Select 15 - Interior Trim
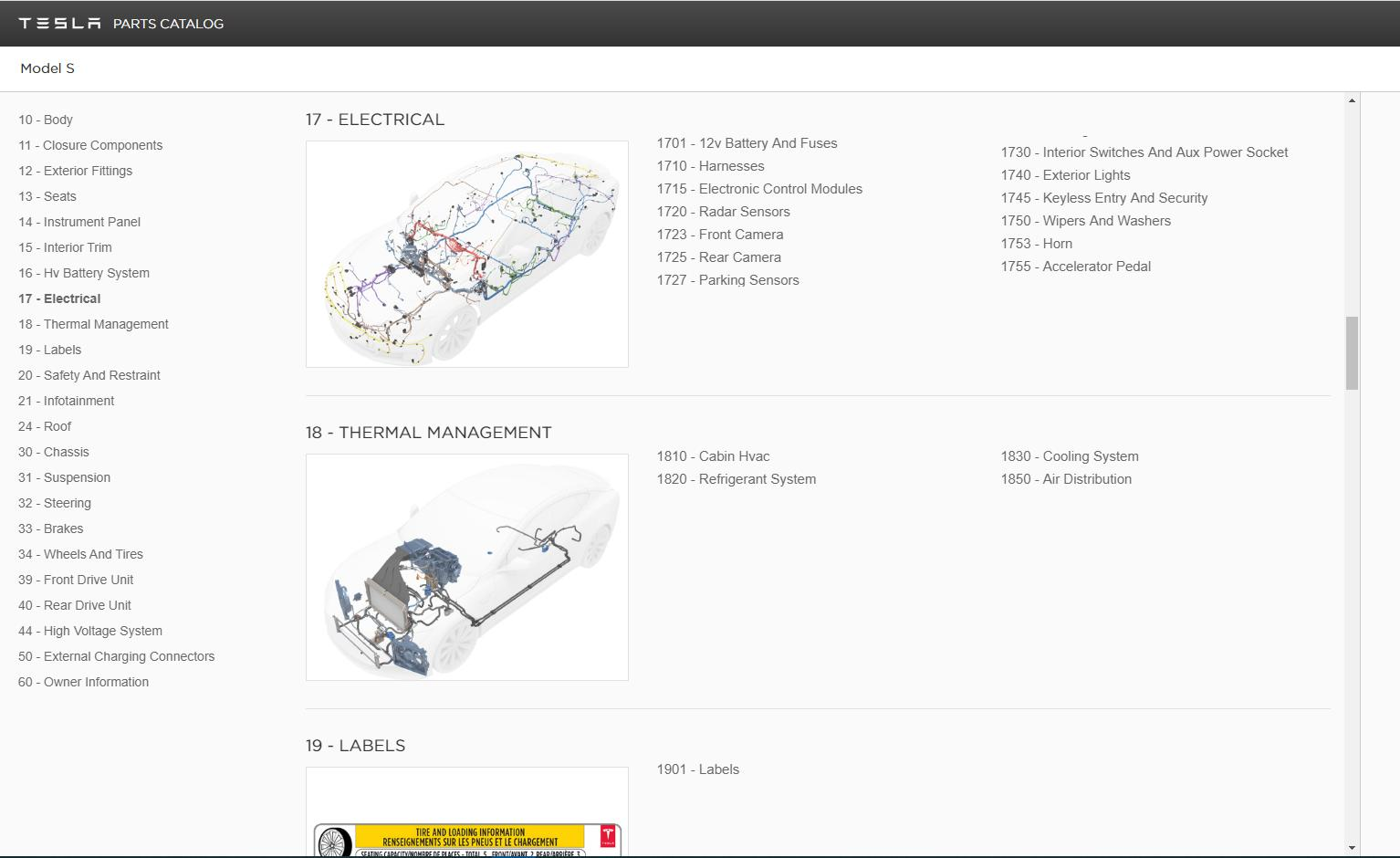The width and height of the screenshot is (1400, 858). point(65,247)
